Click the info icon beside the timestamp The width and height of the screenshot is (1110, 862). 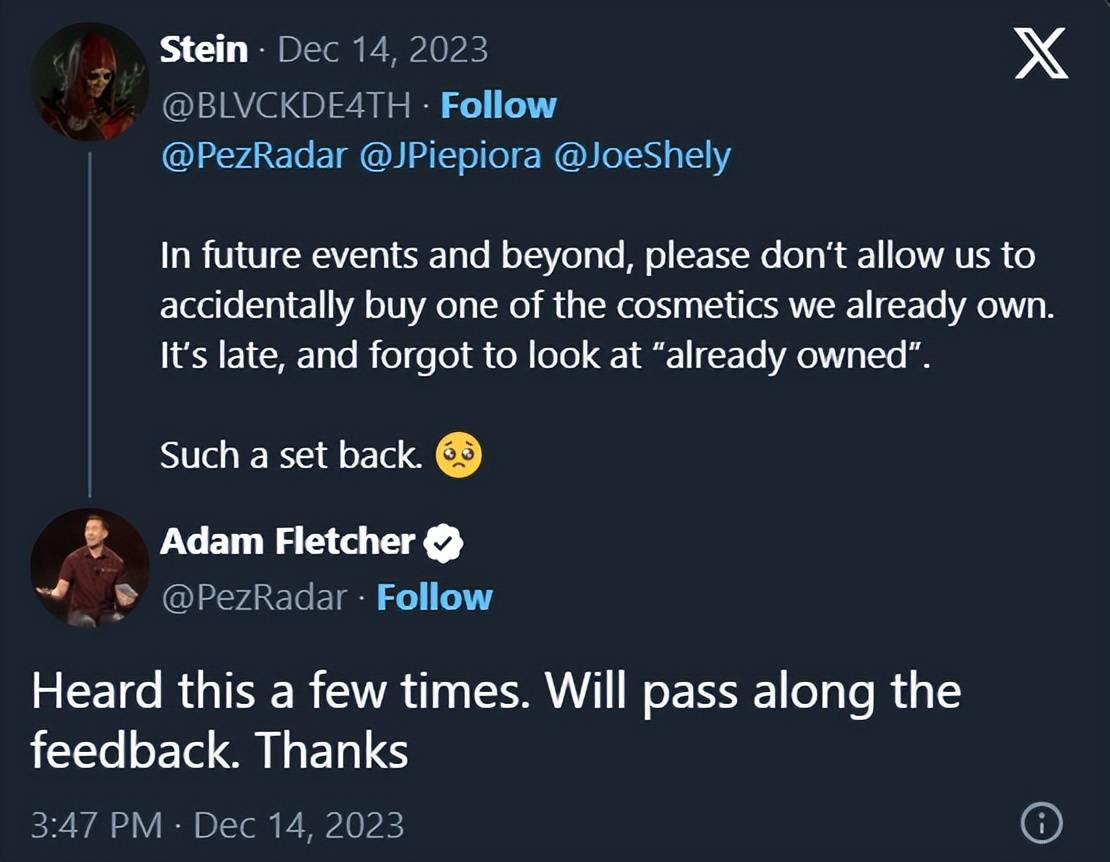pyautogui.click(x=1041, y=824)
